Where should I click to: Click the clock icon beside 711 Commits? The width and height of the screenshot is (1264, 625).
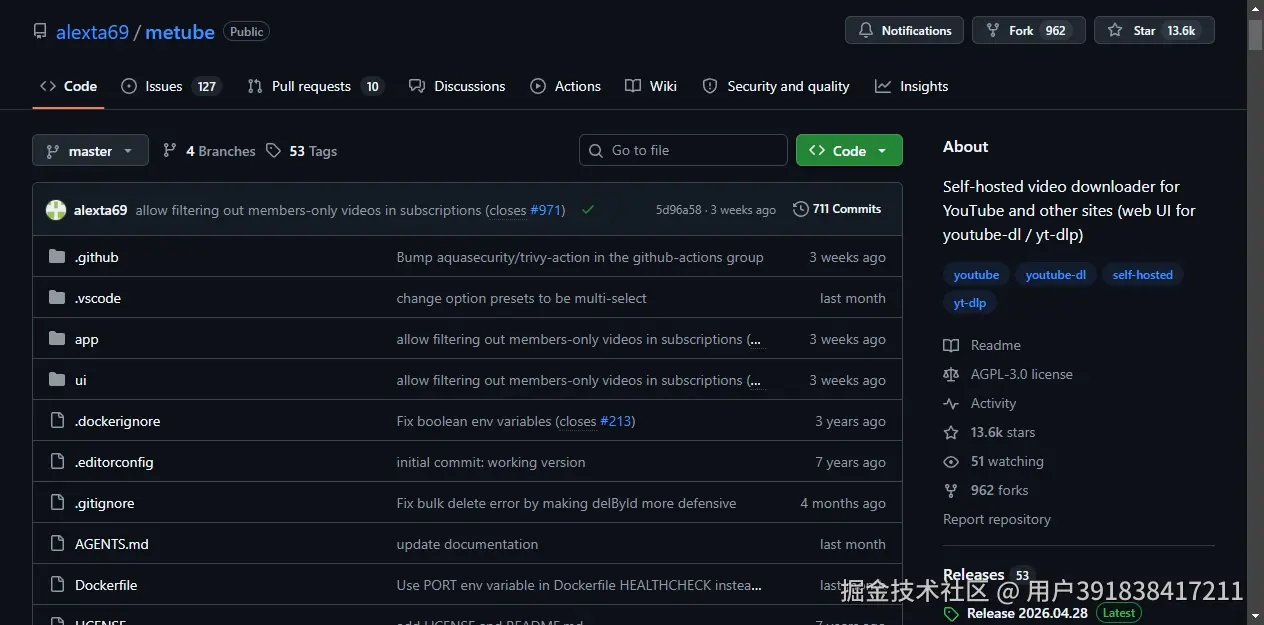pos(800,209)
